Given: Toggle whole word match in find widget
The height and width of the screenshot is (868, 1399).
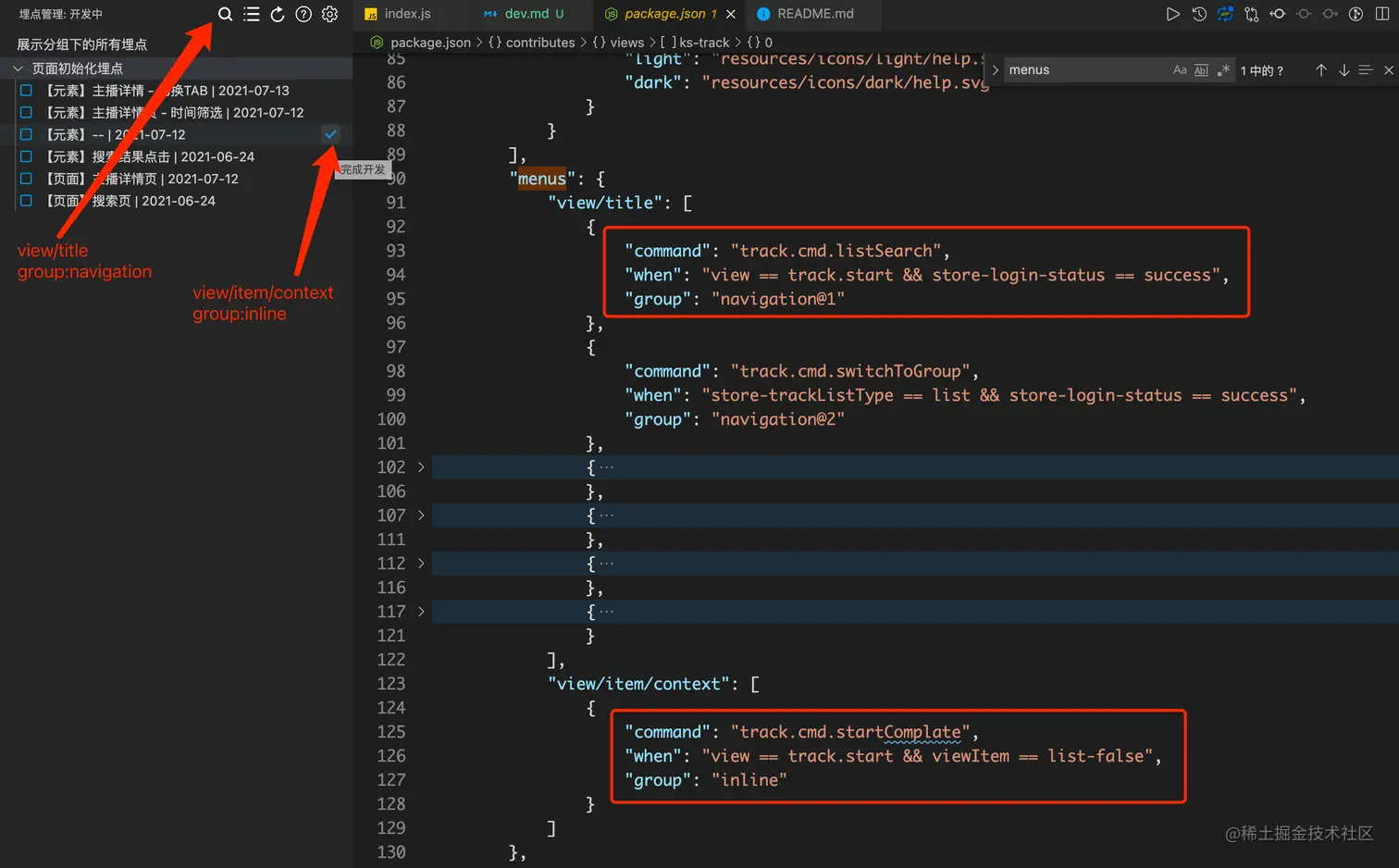Looking at the screenshot, I should pyautogui.click(x=1201, y=70).
